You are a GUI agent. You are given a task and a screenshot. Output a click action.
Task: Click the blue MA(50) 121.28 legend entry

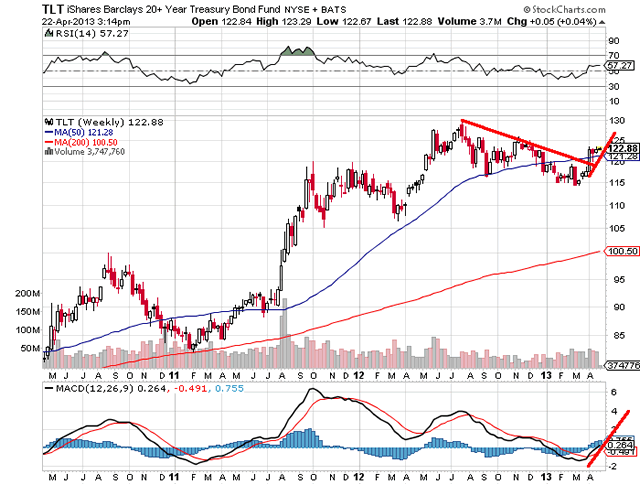click(78, 132)
